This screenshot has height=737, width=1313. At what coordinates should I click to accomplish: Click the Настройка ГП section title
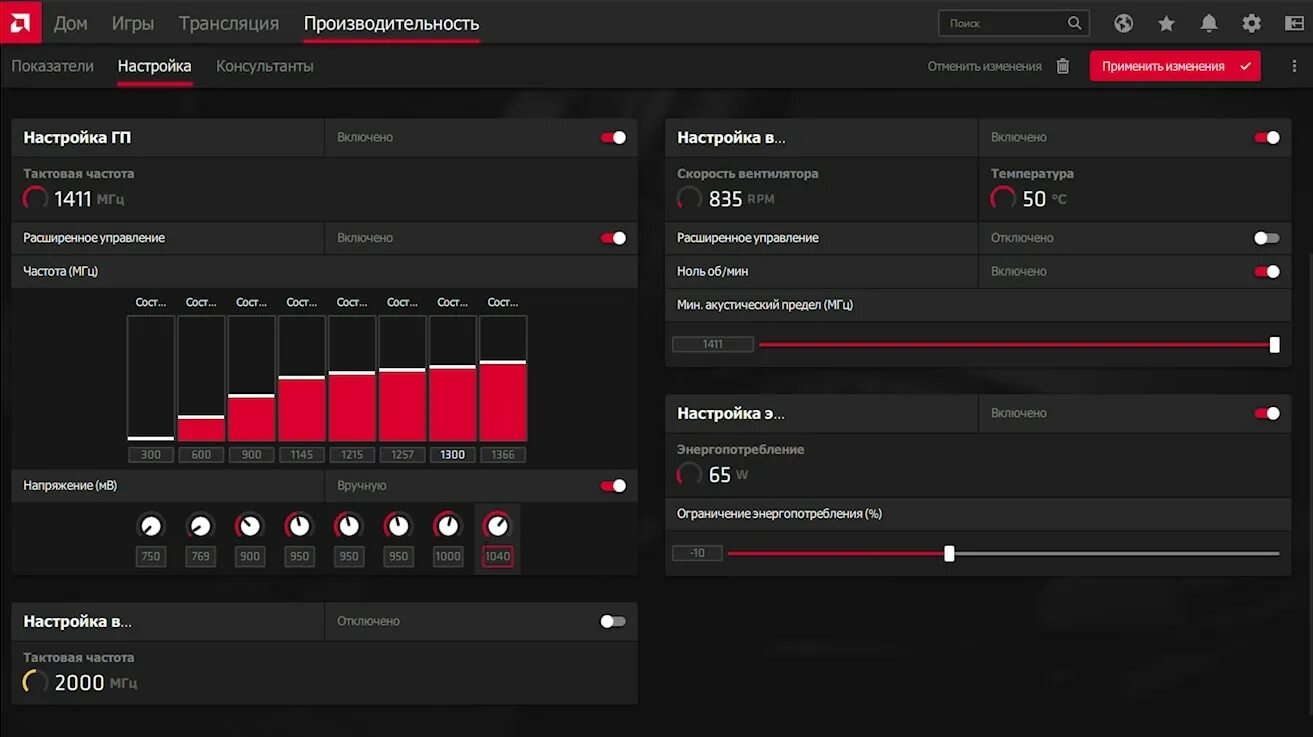click(77, 137)
